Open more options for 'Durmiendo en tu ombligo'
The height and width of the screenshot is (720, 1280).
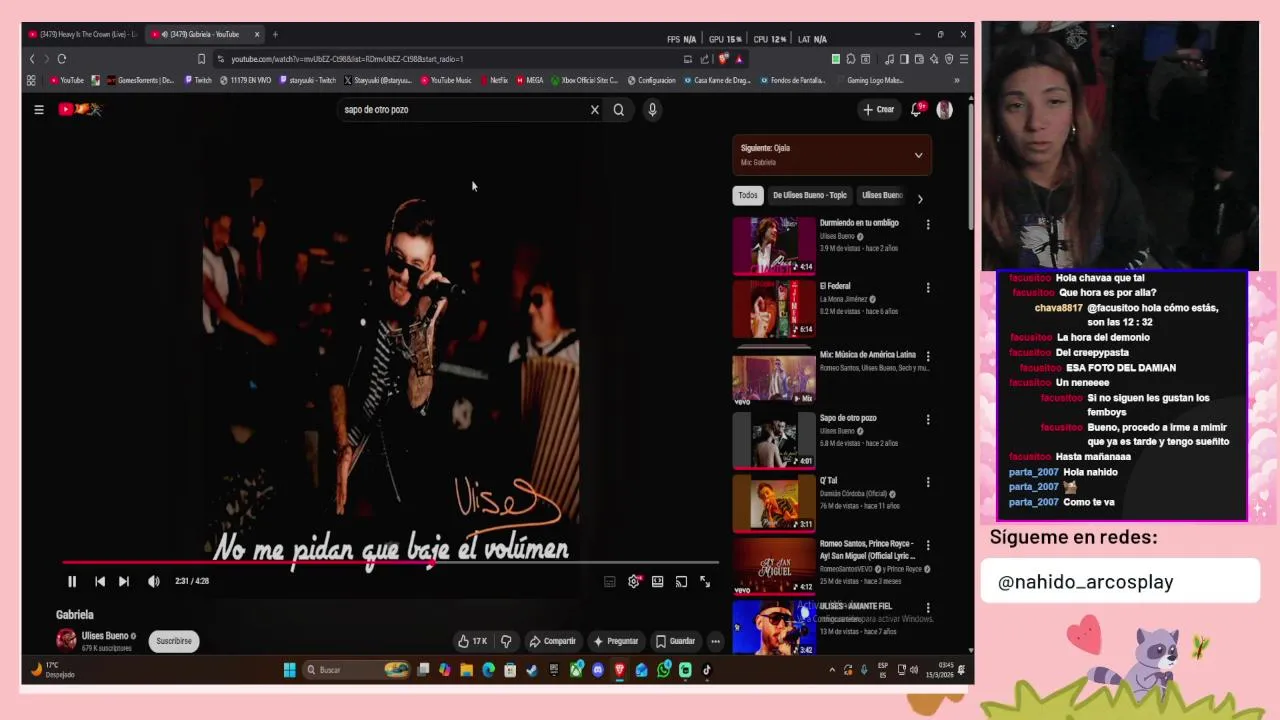click(928, 225)
